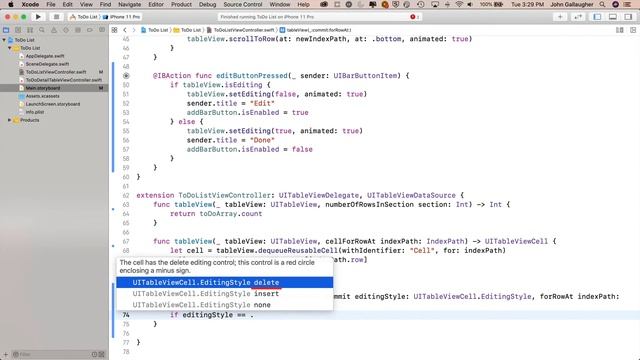640x360 pixels.
Task: Select the insert autocomplete suggestion
Action: pyautogui.click(x=224, y=293)
